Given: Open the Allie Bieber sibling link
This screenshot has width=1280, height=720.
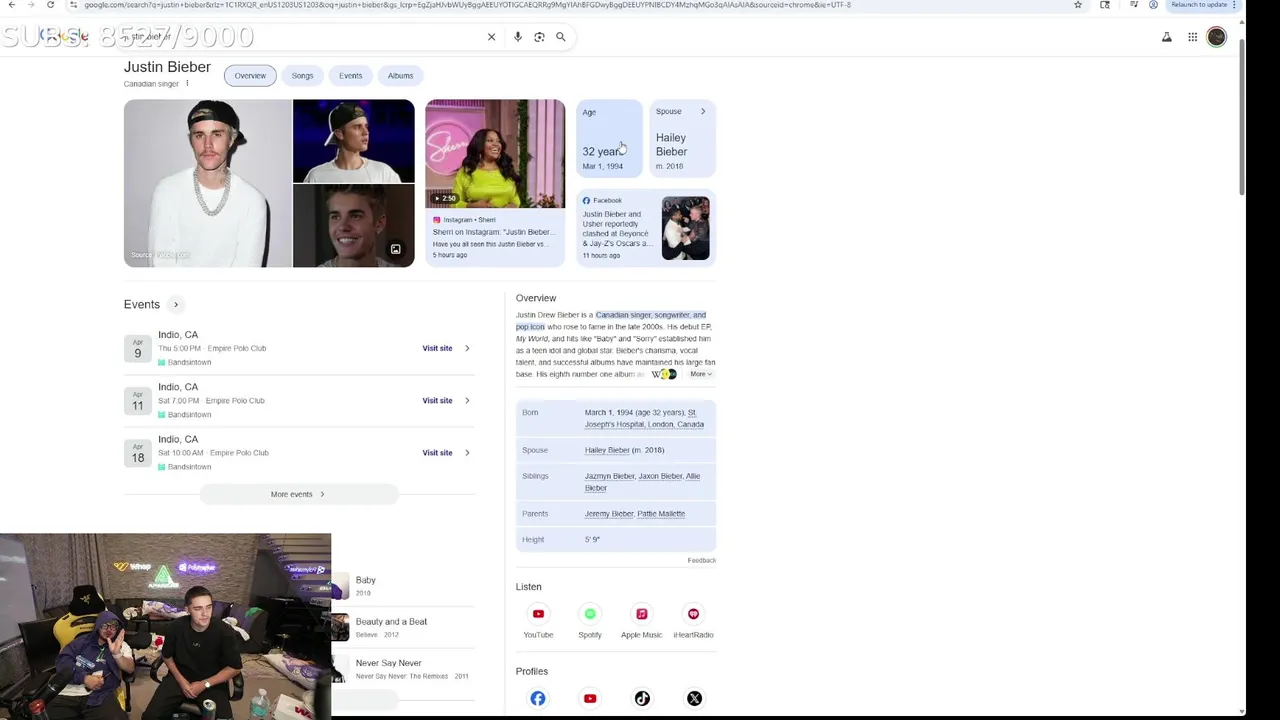Looking at the screenshot, I should click(642, 482).
